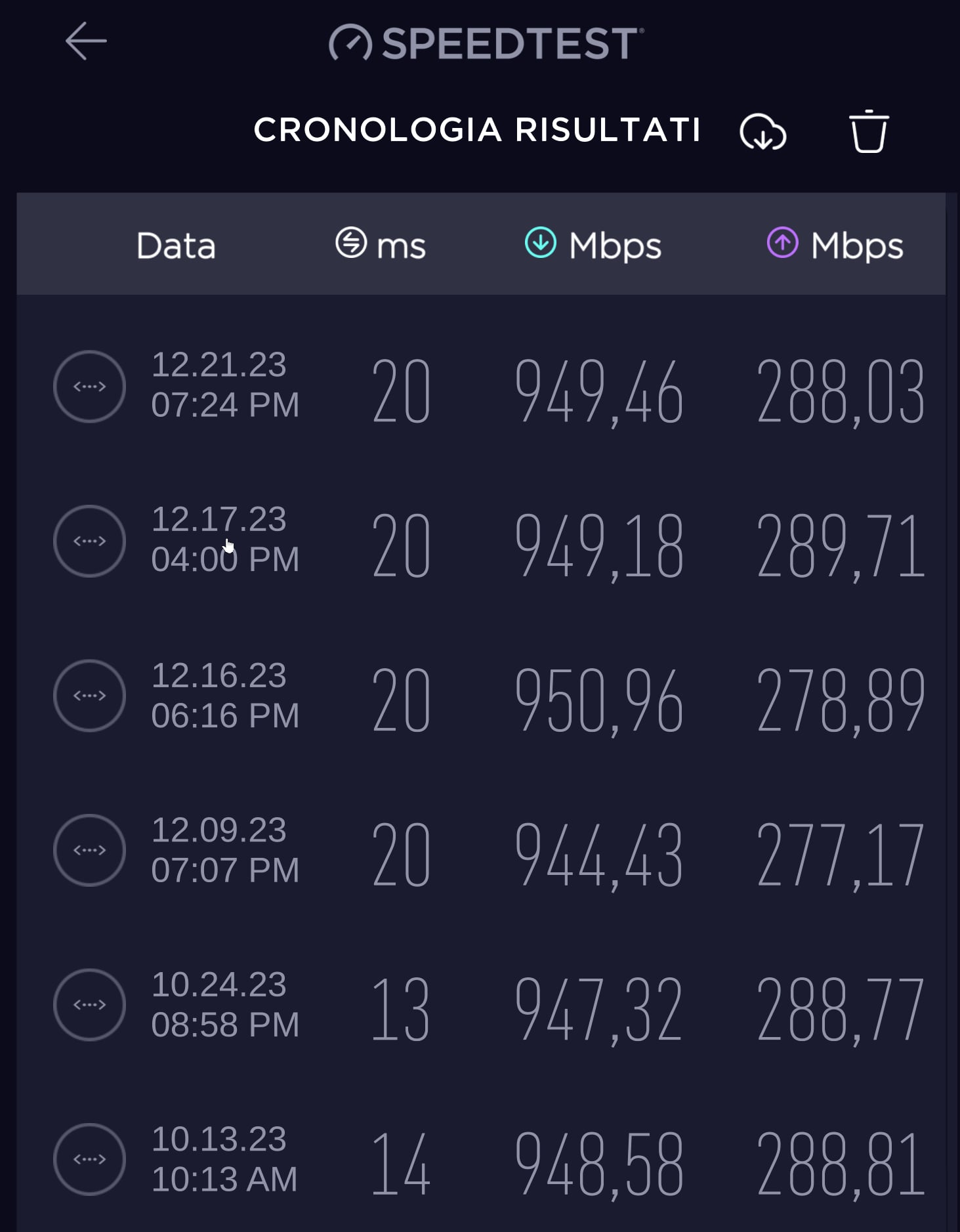The width and height of the screenshot is (960, 1232).
Task: Open result with 288,77 upload speed
Action: click(840, 1009)
